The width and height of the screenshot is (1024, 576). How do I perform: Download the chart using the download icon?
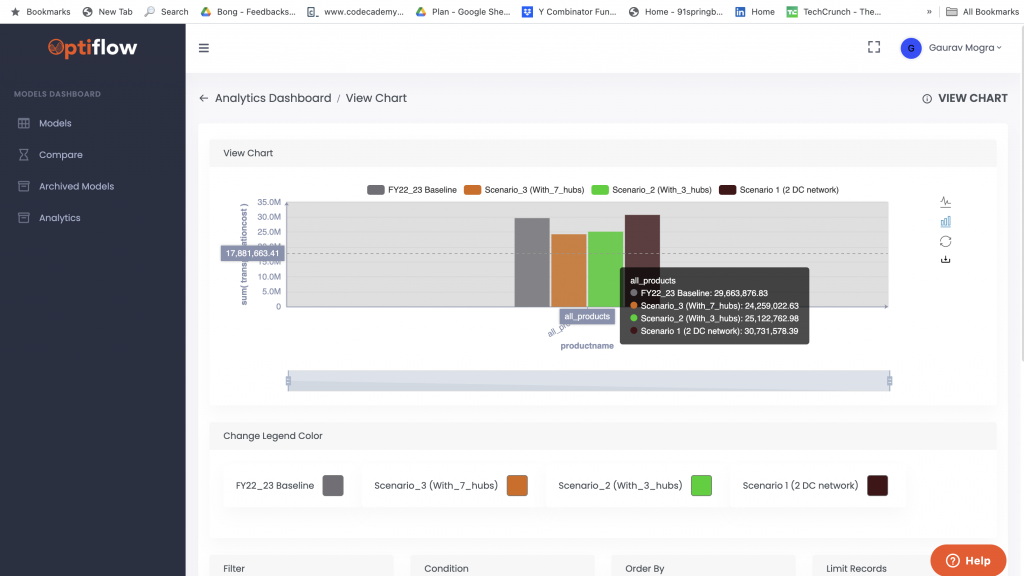pos(946,258)
